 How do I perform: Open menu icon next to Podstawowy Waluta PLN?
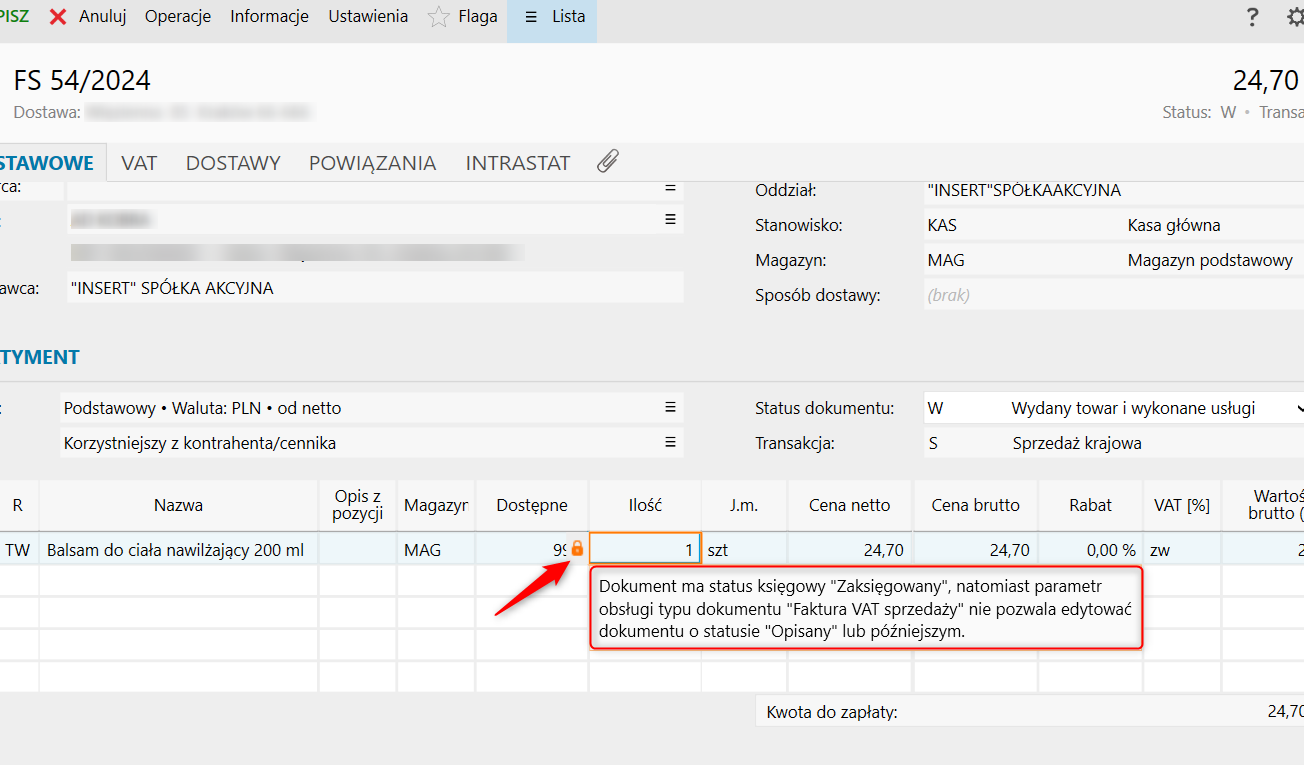671,408
